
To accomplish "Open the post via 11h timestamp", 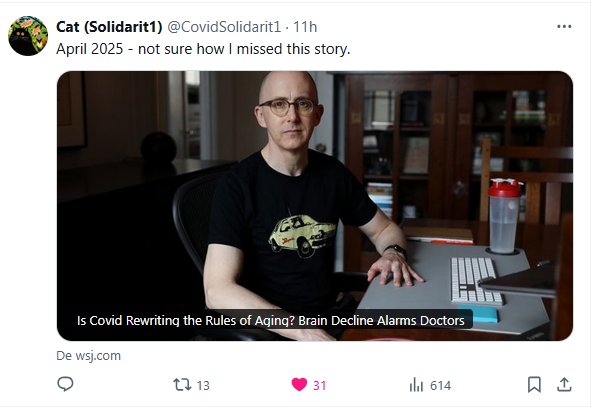I will tap(305, 27).
